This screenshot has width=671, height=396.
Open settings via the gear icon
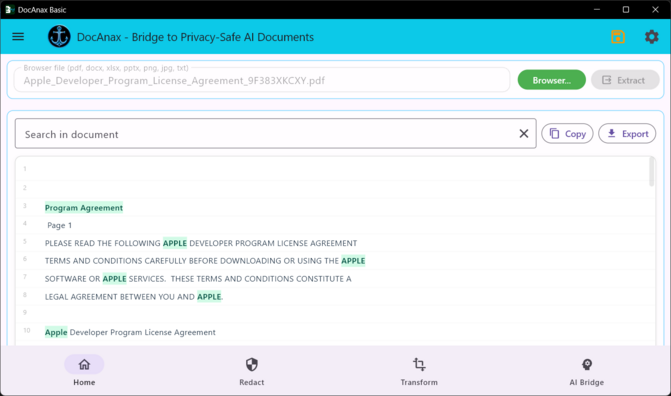click(x=651, y=37)
